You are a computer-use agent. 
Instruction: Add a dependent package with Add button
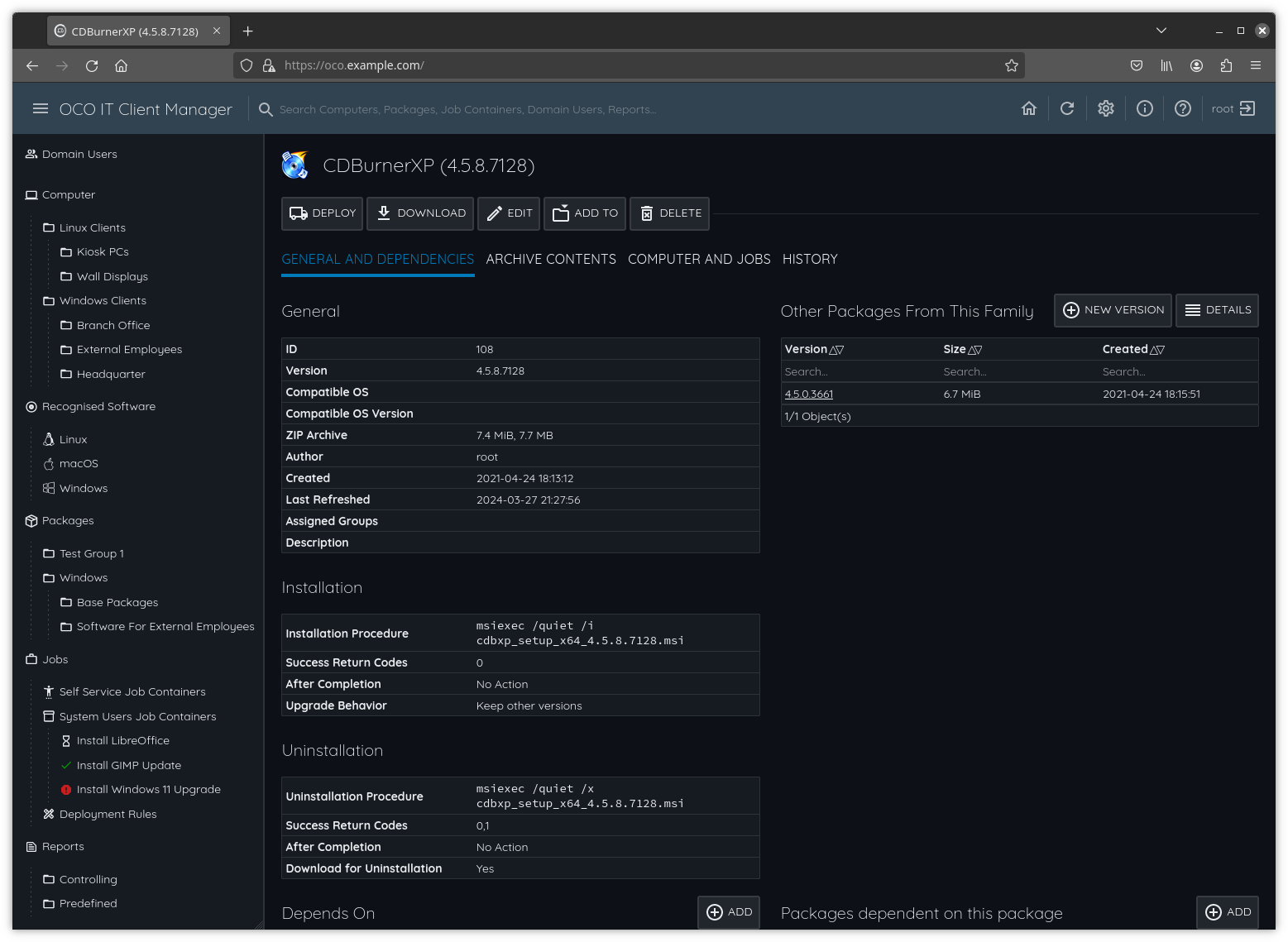point(1228,912)
